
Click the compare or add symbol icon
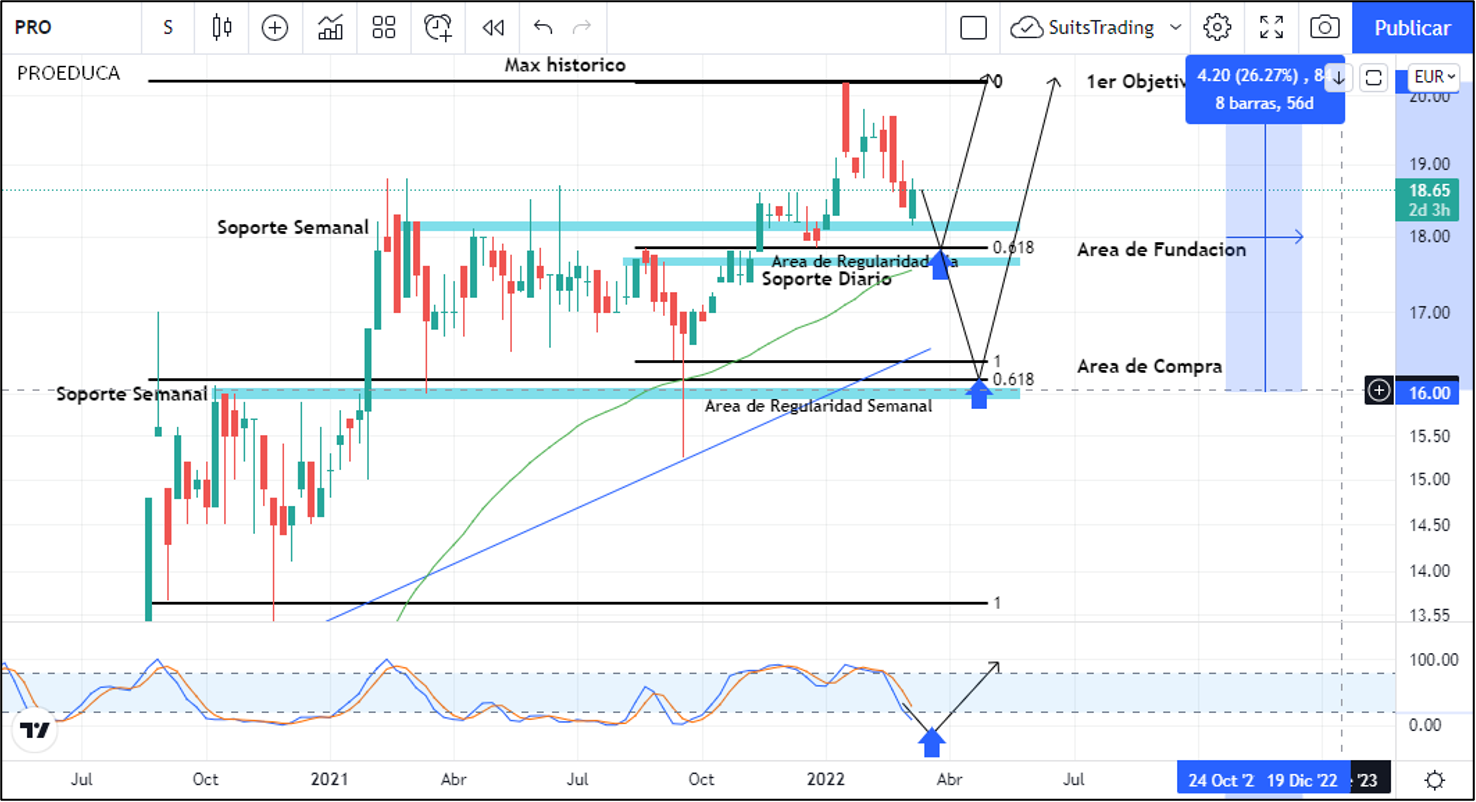point(275,28)
